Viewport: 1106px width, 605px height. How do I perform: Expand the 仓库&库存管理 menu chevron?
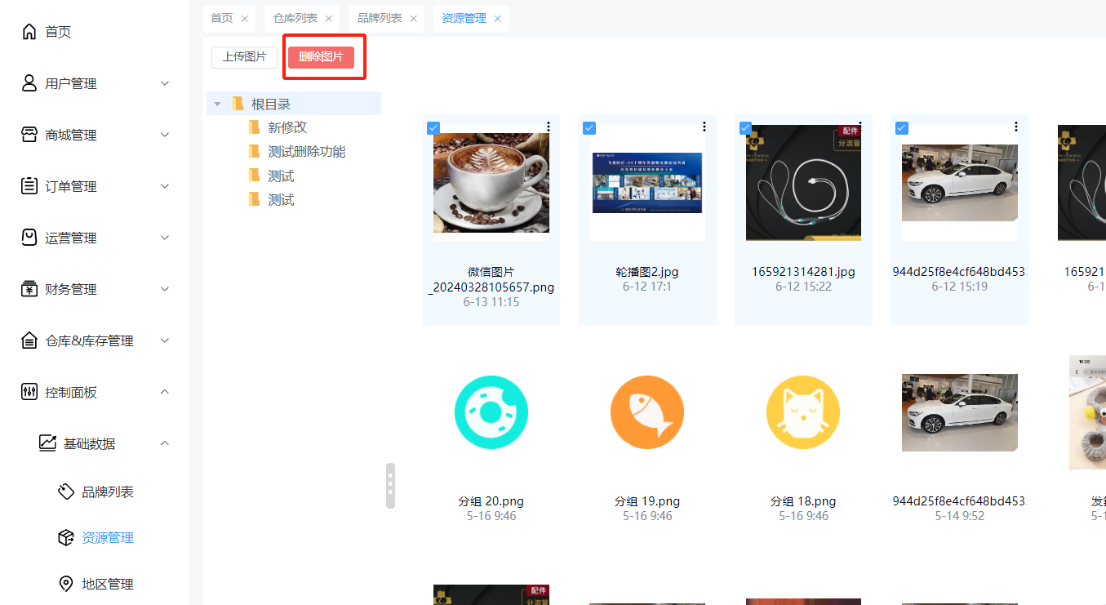(164, 341)
